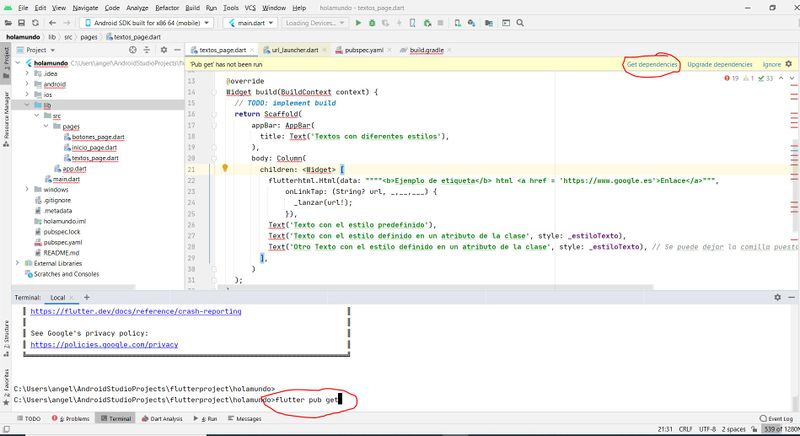800x436 pixels.
Task: Click the green Run button icon
Action: pyautogui.click(x=358, y=23)
